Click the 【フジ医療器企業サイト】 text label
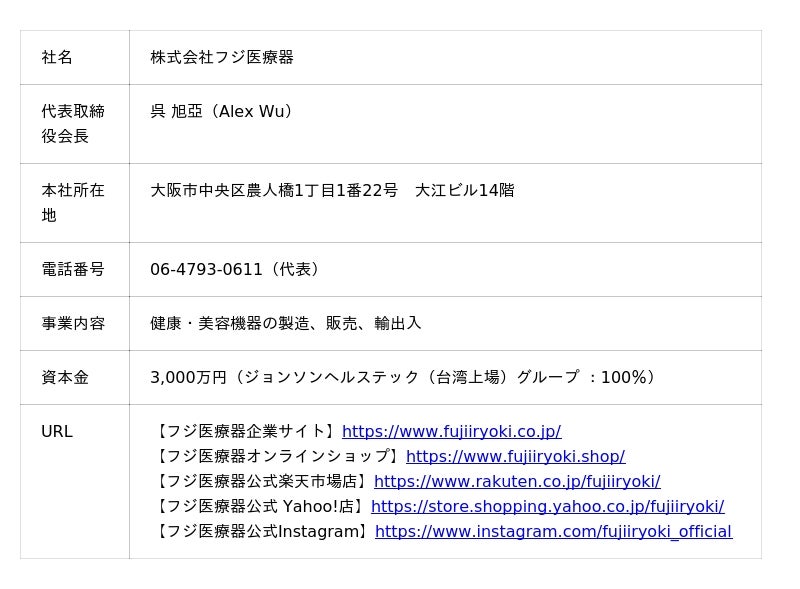 [x=246, y=432]
